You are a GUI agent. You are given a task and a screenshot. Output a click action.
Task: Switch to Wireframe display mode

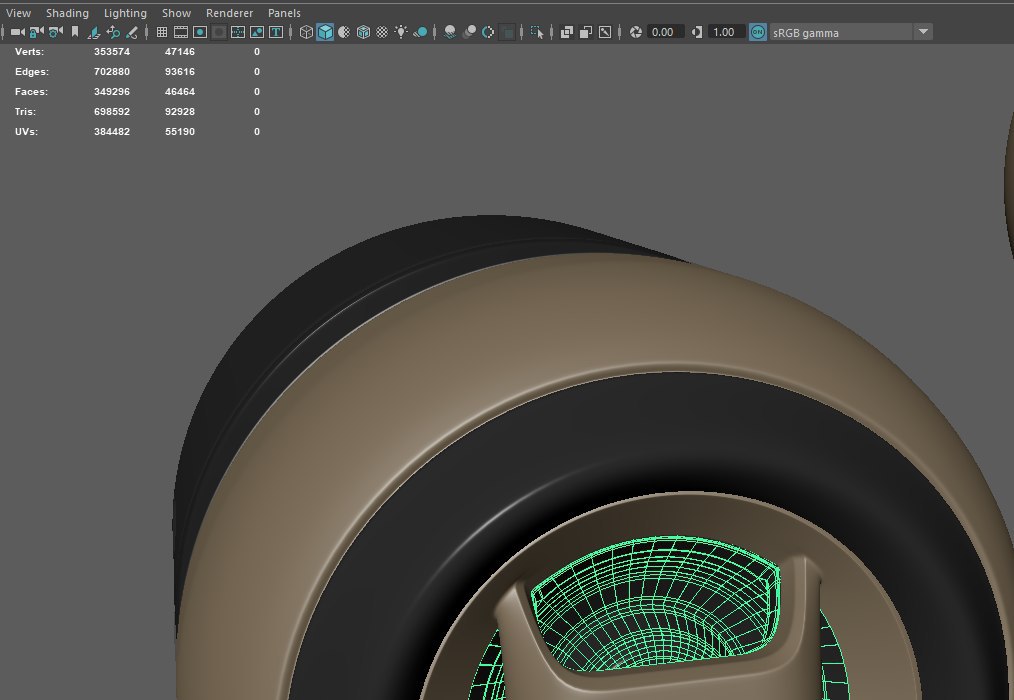[x=306, y=32]
